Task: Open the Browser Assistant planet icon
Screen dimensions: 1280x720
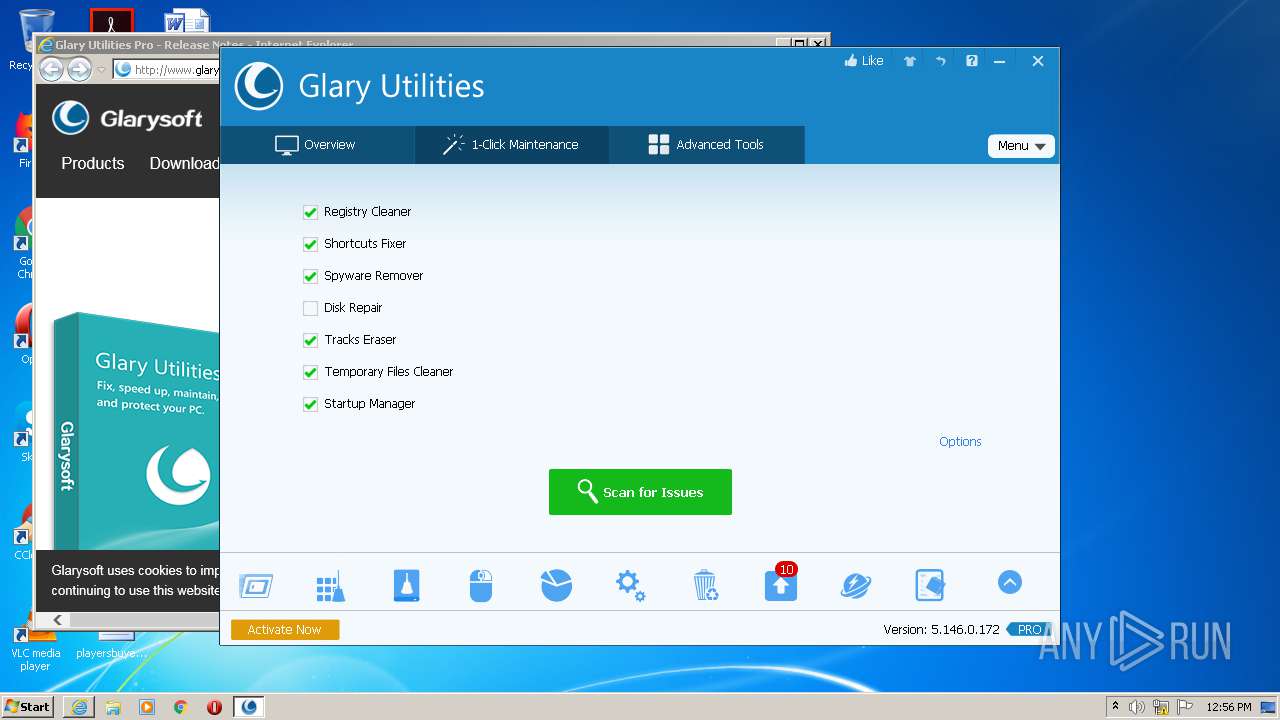Action: point(856,585)
